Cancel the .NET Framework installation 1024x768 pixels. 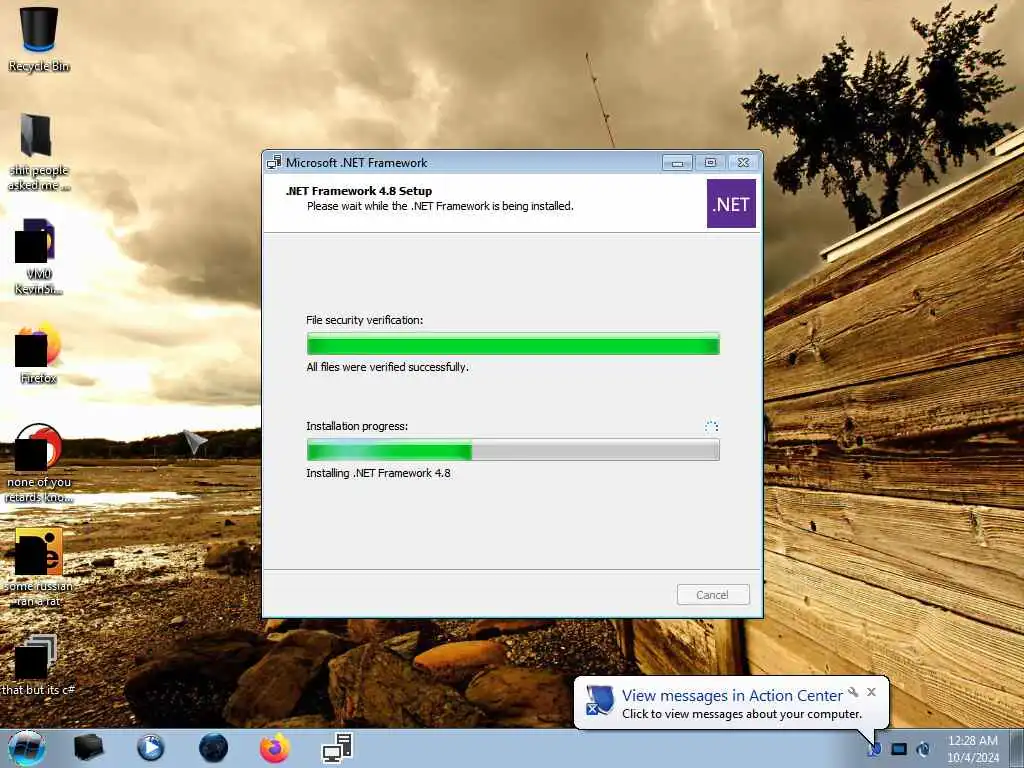[x=713, y=595]
